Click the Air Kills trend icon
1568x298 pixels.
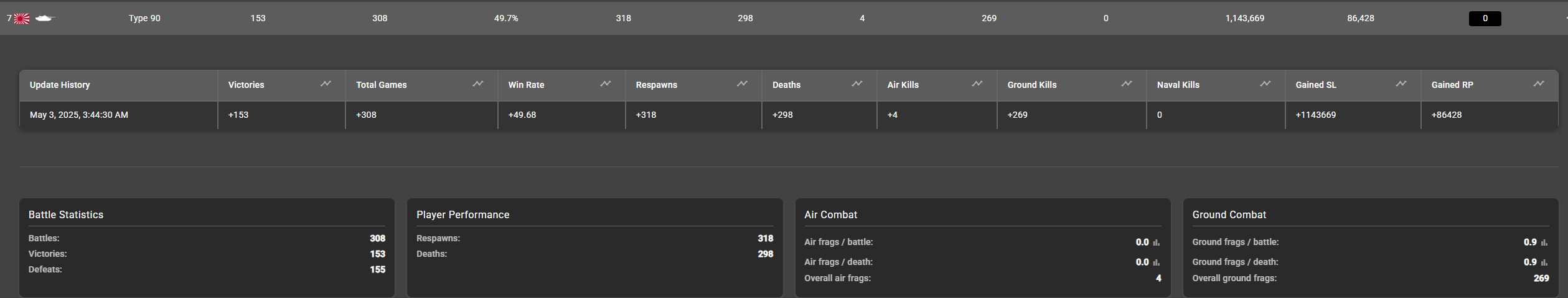(x=977, y=84)
